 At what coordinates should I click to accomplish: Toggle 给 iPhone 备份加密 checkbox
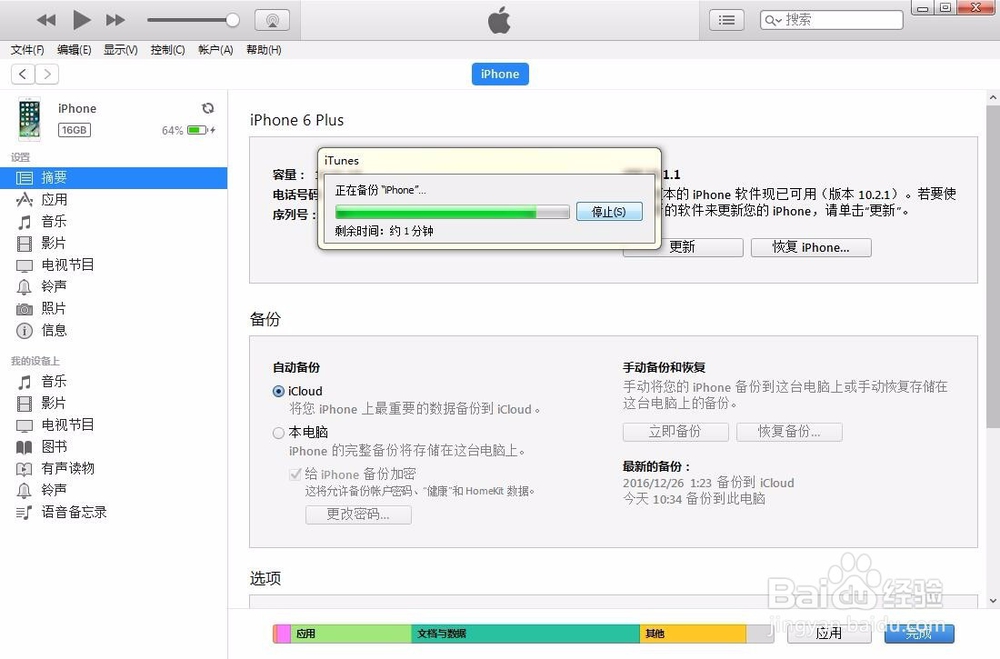(x=295, y=474)
